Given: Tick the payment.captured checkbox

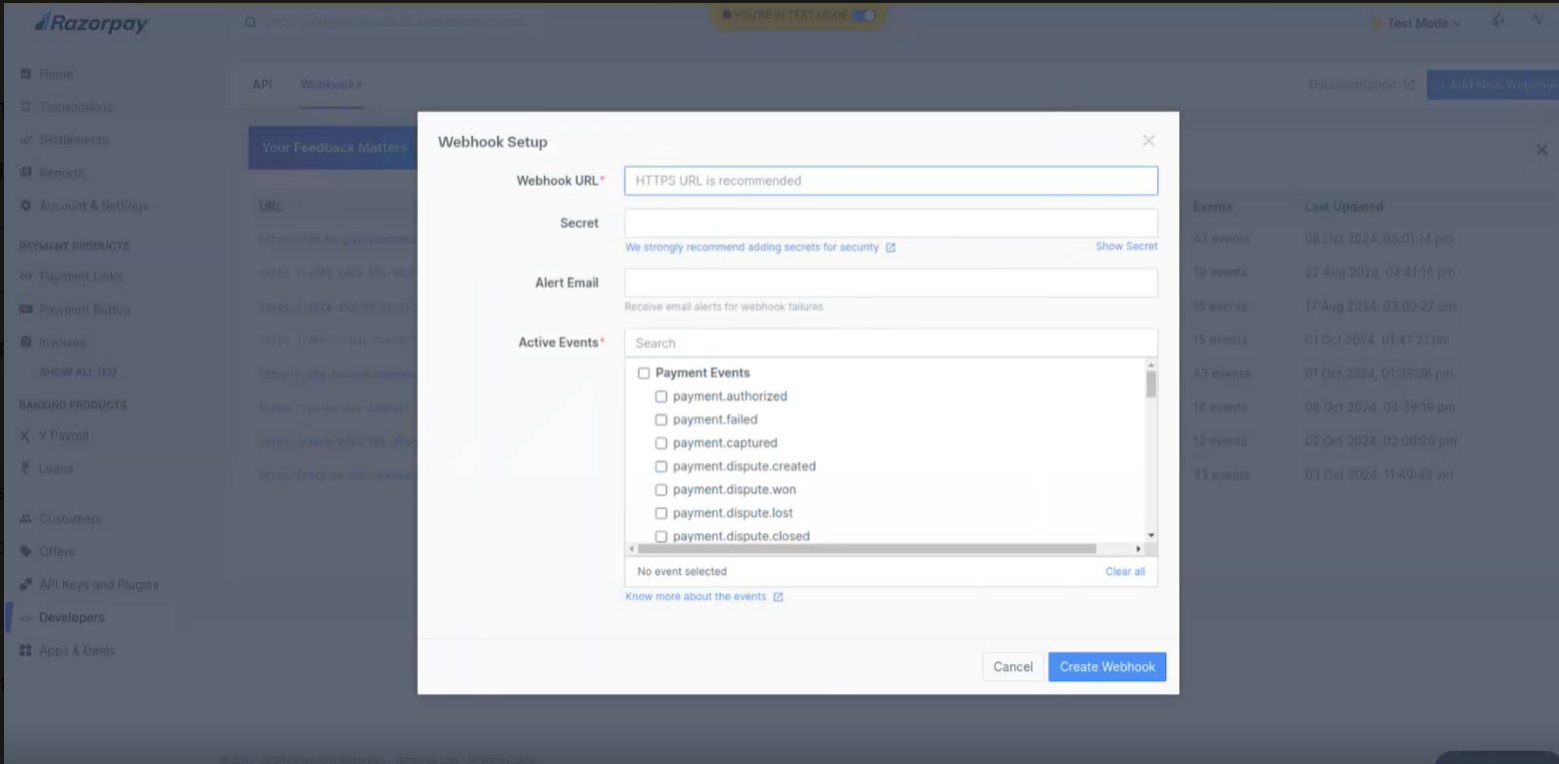Looking at the screenshot, I should click(x=661, y=443).
